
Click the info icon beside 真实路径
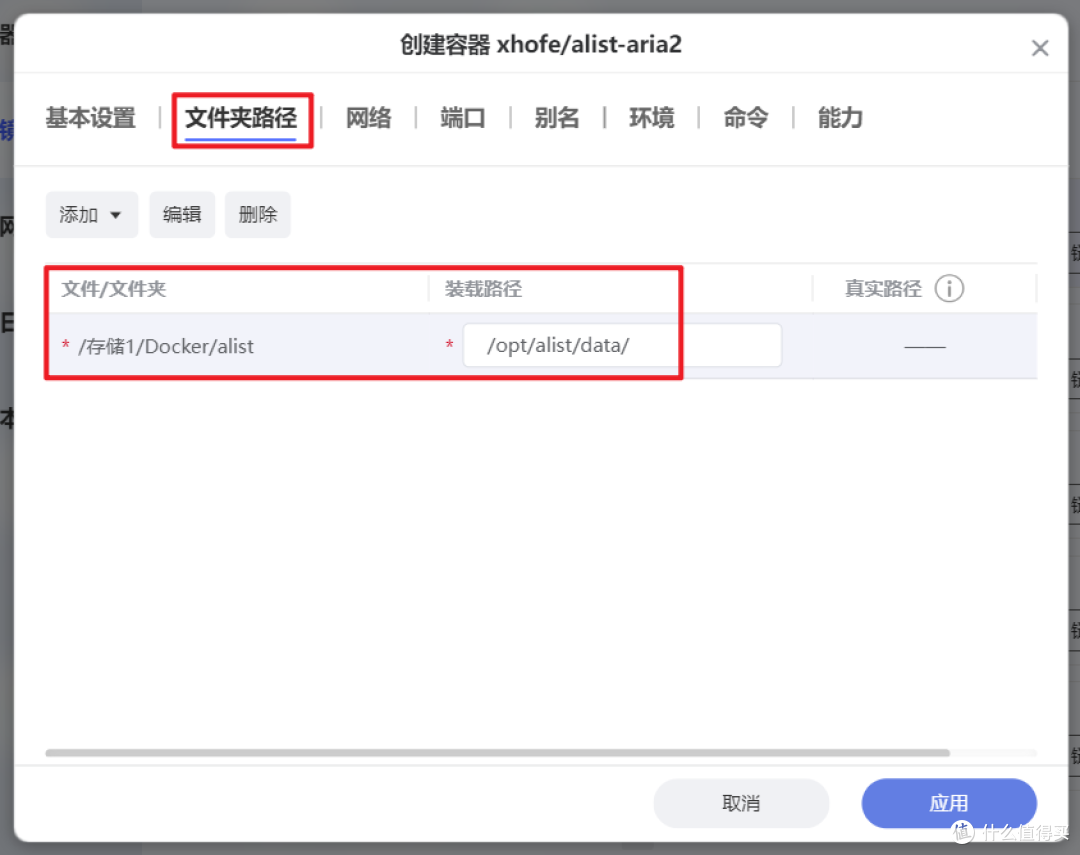(950, 288)
